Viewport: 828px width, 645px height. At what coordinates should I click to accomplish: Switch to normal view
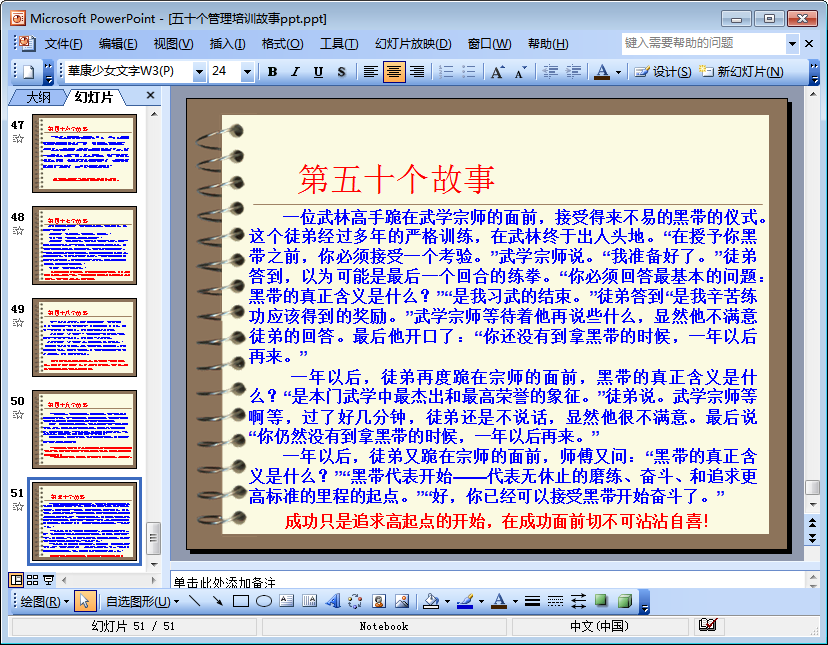click(16, 580)
